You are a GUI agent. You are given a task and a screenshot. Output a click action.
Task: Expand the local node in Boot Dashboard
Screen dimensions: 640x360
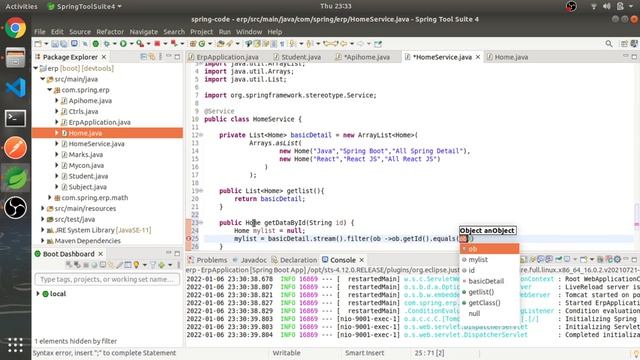[x=38, y=294]
